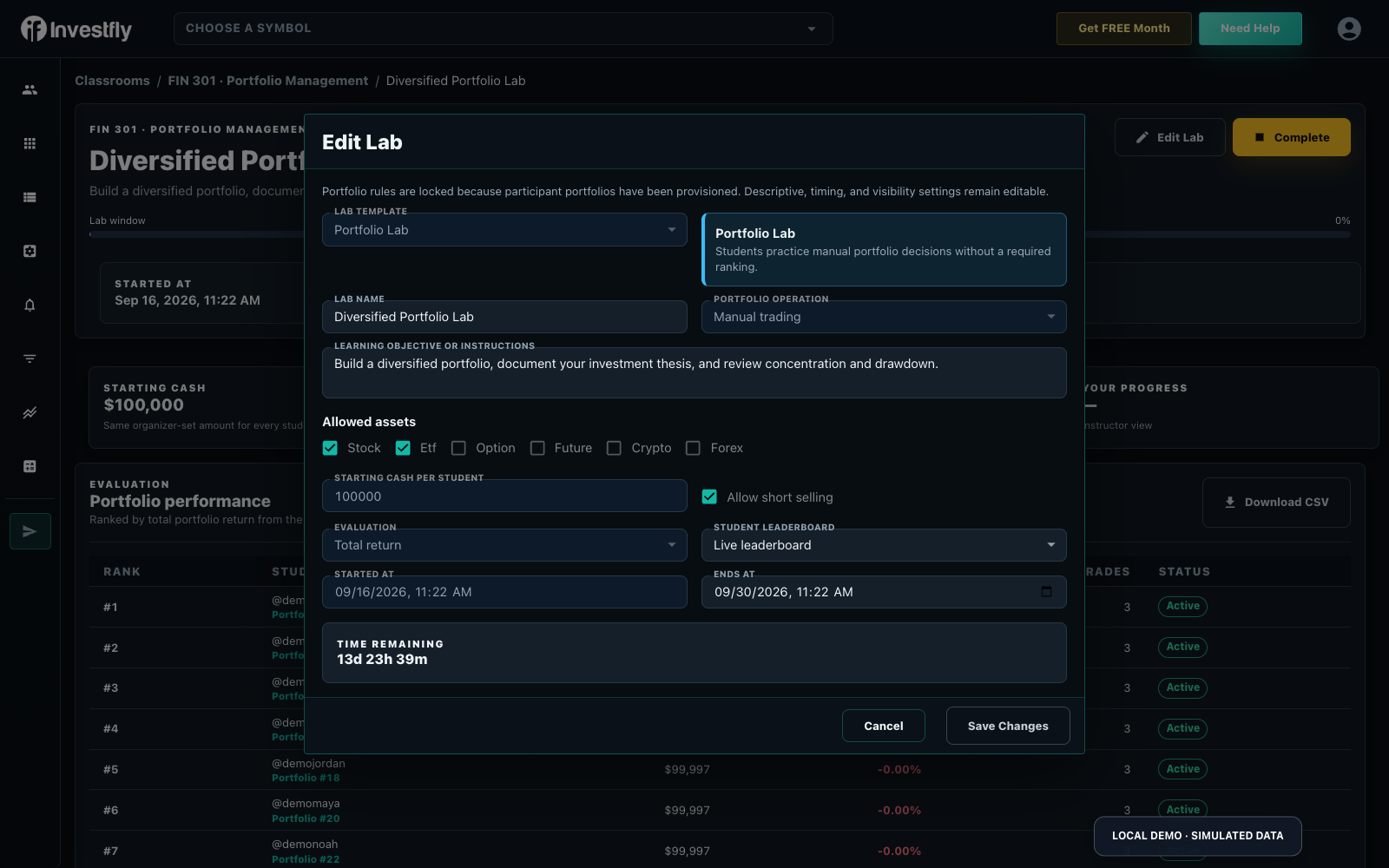This screenshot has width=1389, height=868.
Task: Open the user account avatar menu
Action: point(1349,29)
